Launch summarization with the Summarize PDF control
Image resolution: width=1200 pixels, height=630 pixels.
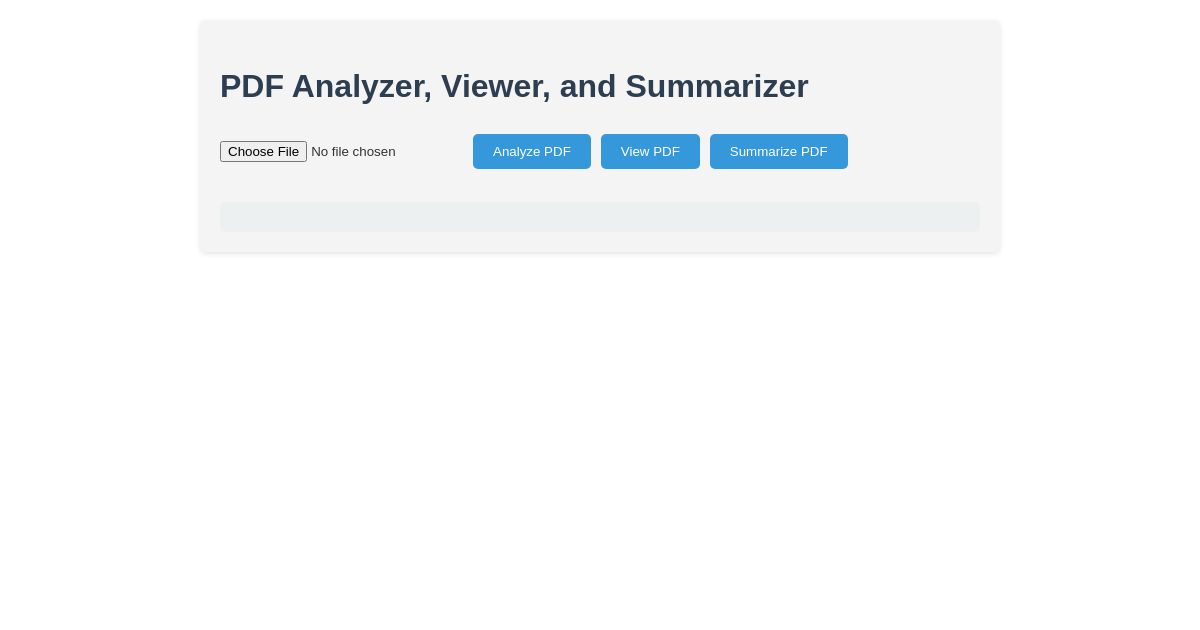(x=778, y=151)
